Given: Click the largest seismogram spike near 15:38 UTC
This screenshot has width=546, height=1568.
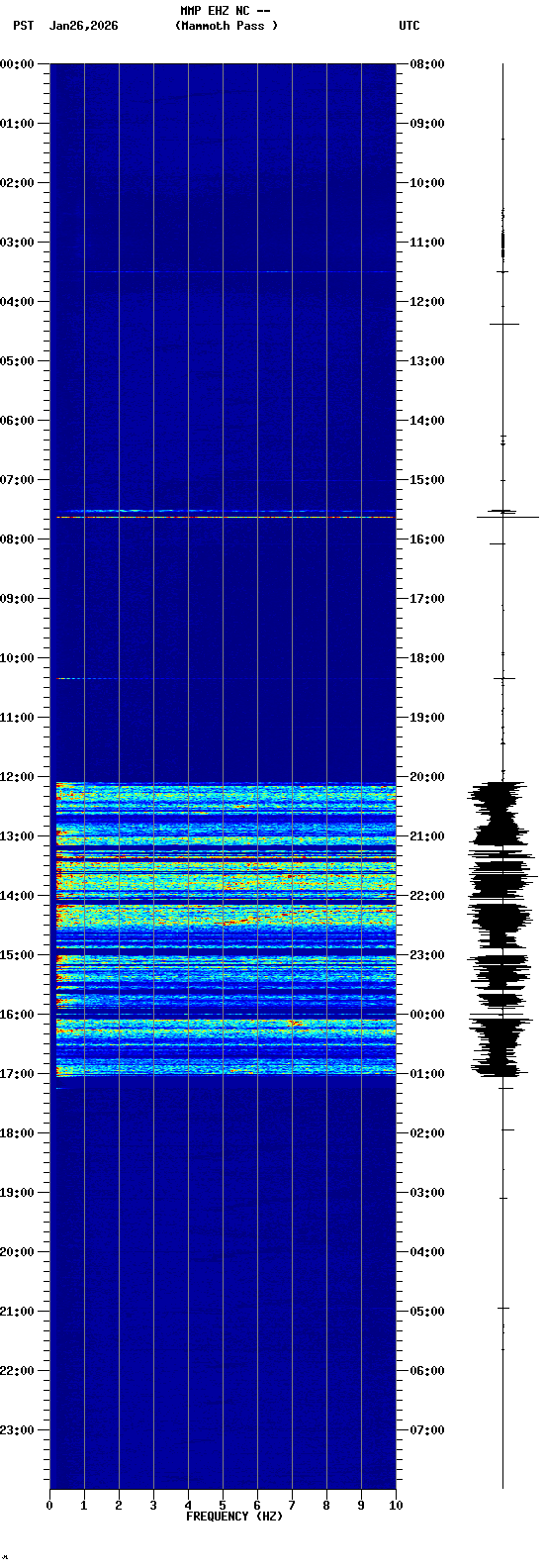Looking at the screenshot, I should 507,517.
